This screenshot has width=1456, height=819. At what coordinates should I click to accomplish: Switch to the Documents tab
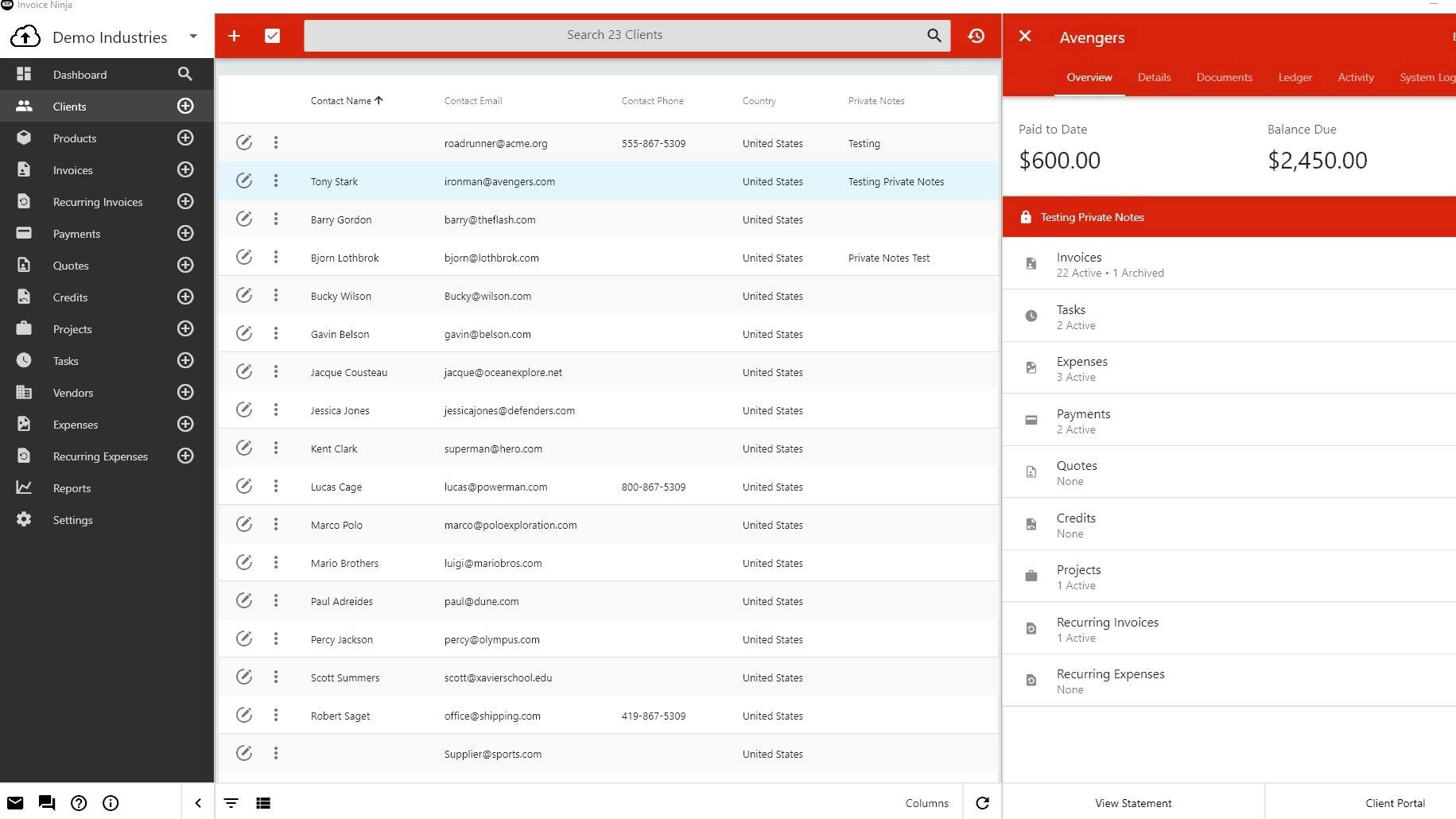coord(1224,77)
